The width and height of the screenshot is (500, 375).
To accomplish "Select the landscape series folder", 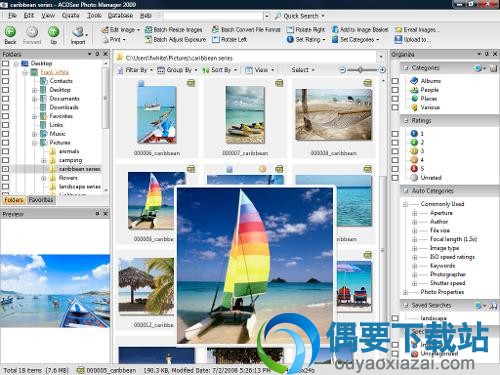I will (x=80, y=187).
